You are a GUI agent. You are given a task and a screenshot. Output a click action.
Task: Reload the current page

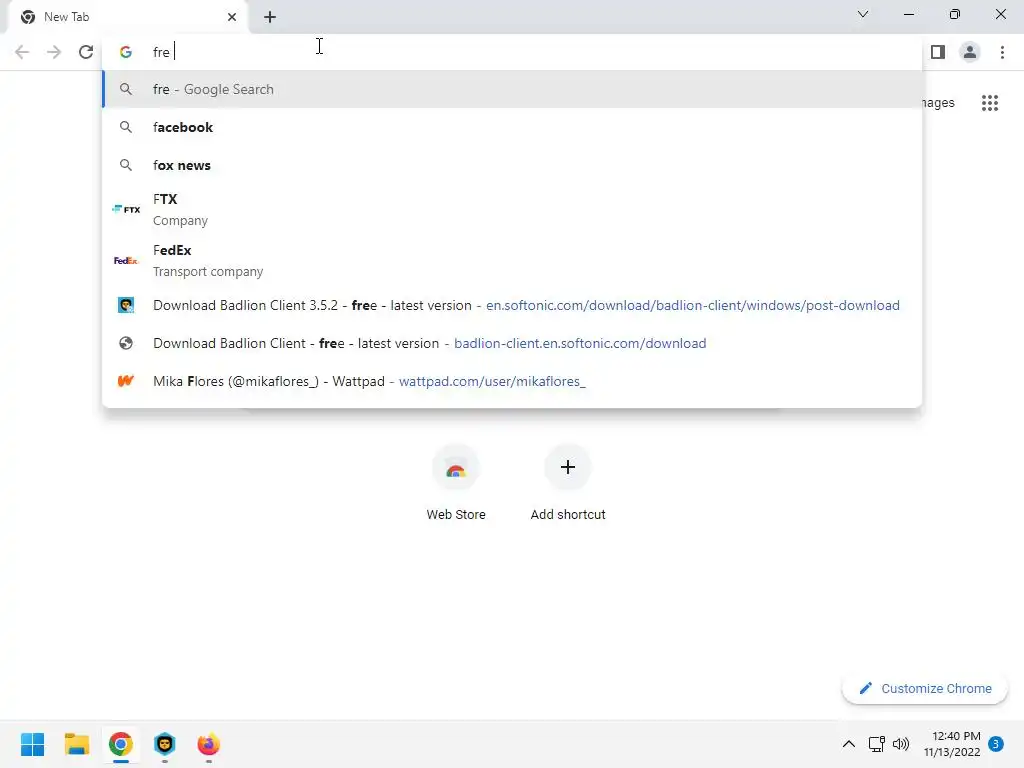click(x=86, y=52)
